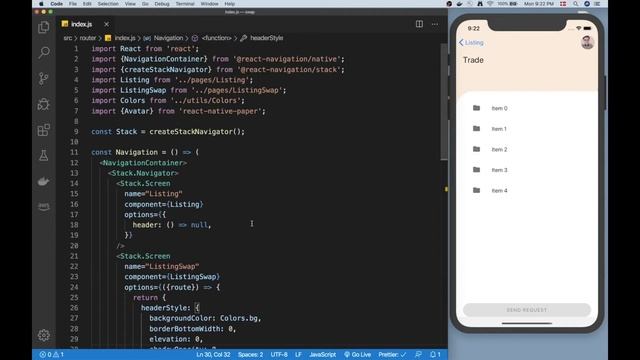Select item 1 in the simulator list

(x=527, y=129)
